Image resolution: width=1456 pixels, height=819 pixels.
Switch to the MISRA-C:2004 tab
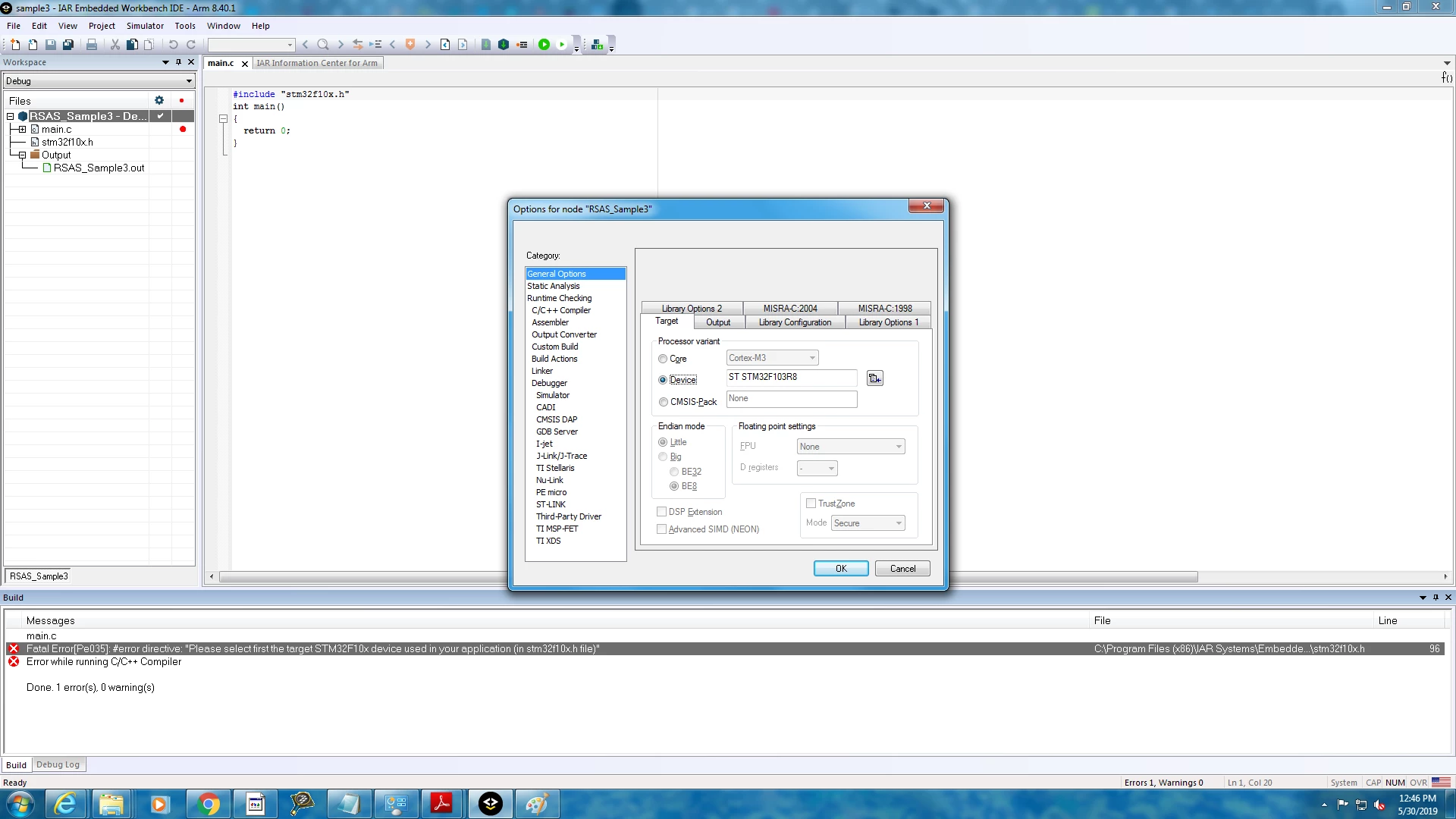tap(790, 309)
